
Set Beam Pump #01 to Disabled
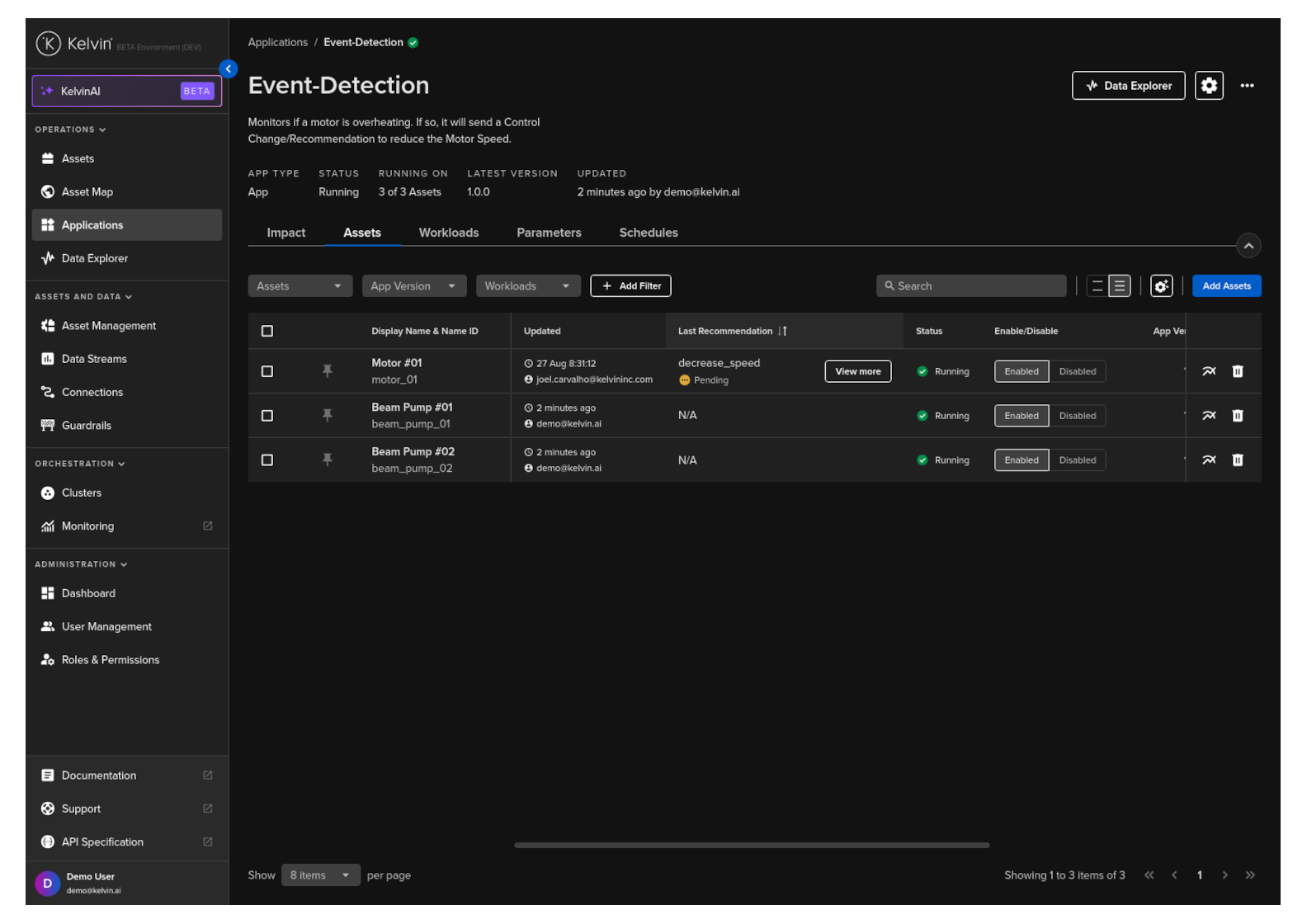(1078, 416)
